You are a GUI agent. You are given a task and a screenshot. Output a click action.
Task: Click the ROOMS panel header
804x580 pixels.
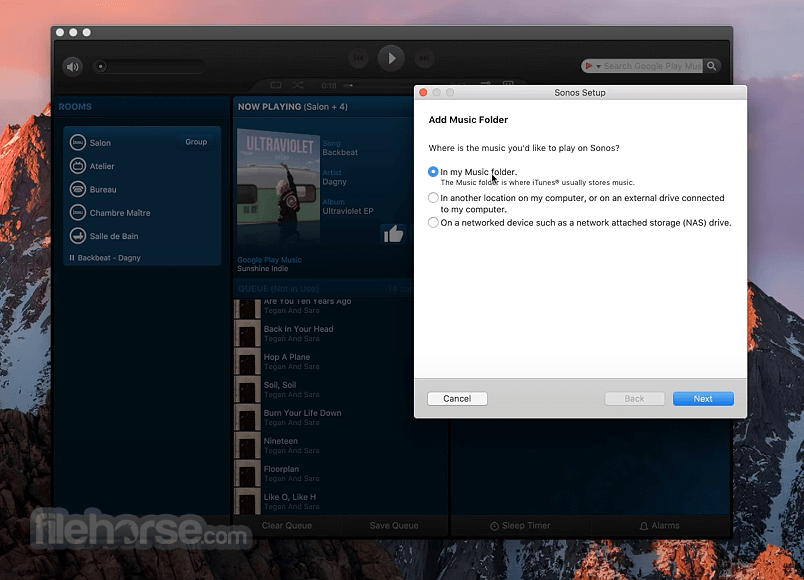tap(75, 107)
